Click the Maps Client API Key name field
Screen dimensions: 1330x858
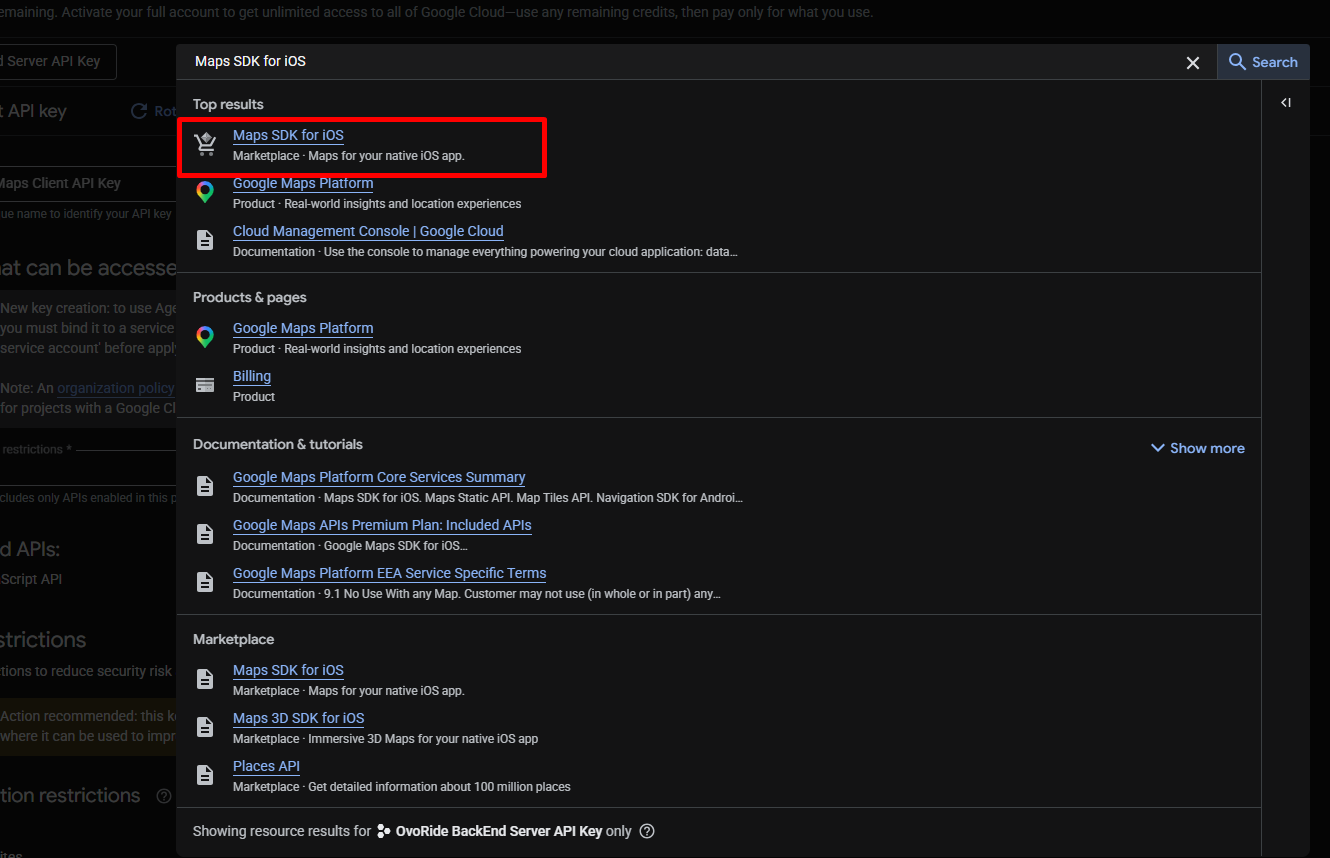pos(88,183)
